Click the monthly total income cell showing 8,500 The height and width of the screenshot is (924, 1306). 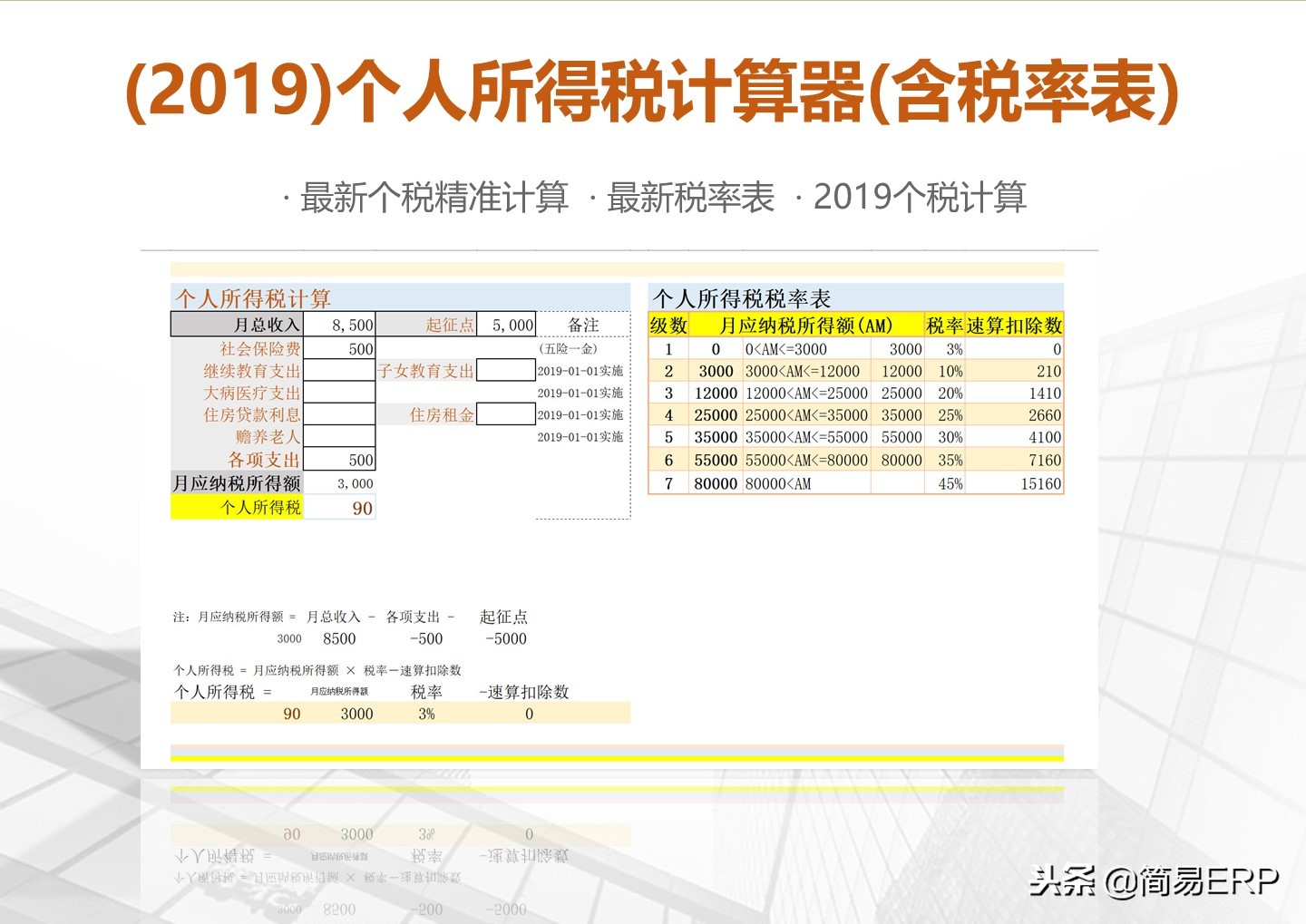(340, 325)
